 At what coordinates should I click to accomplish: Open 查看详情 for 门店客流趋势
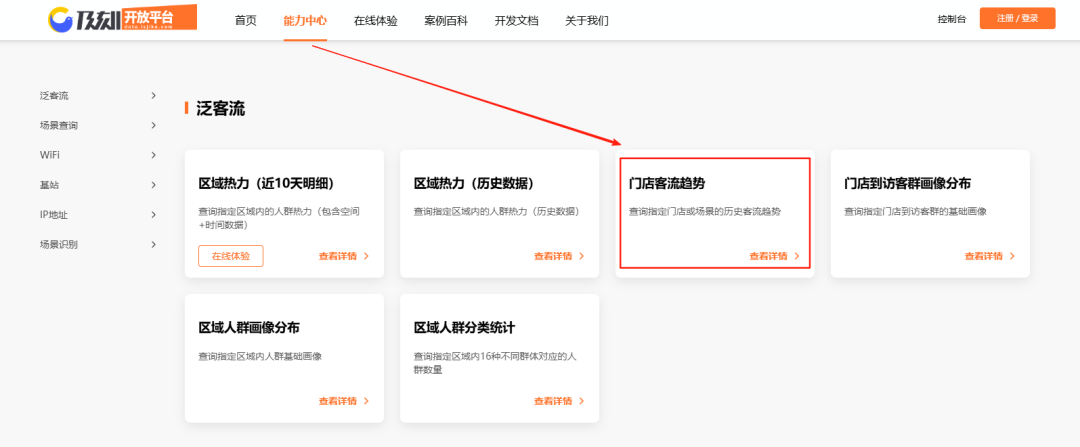click(775, 256)
